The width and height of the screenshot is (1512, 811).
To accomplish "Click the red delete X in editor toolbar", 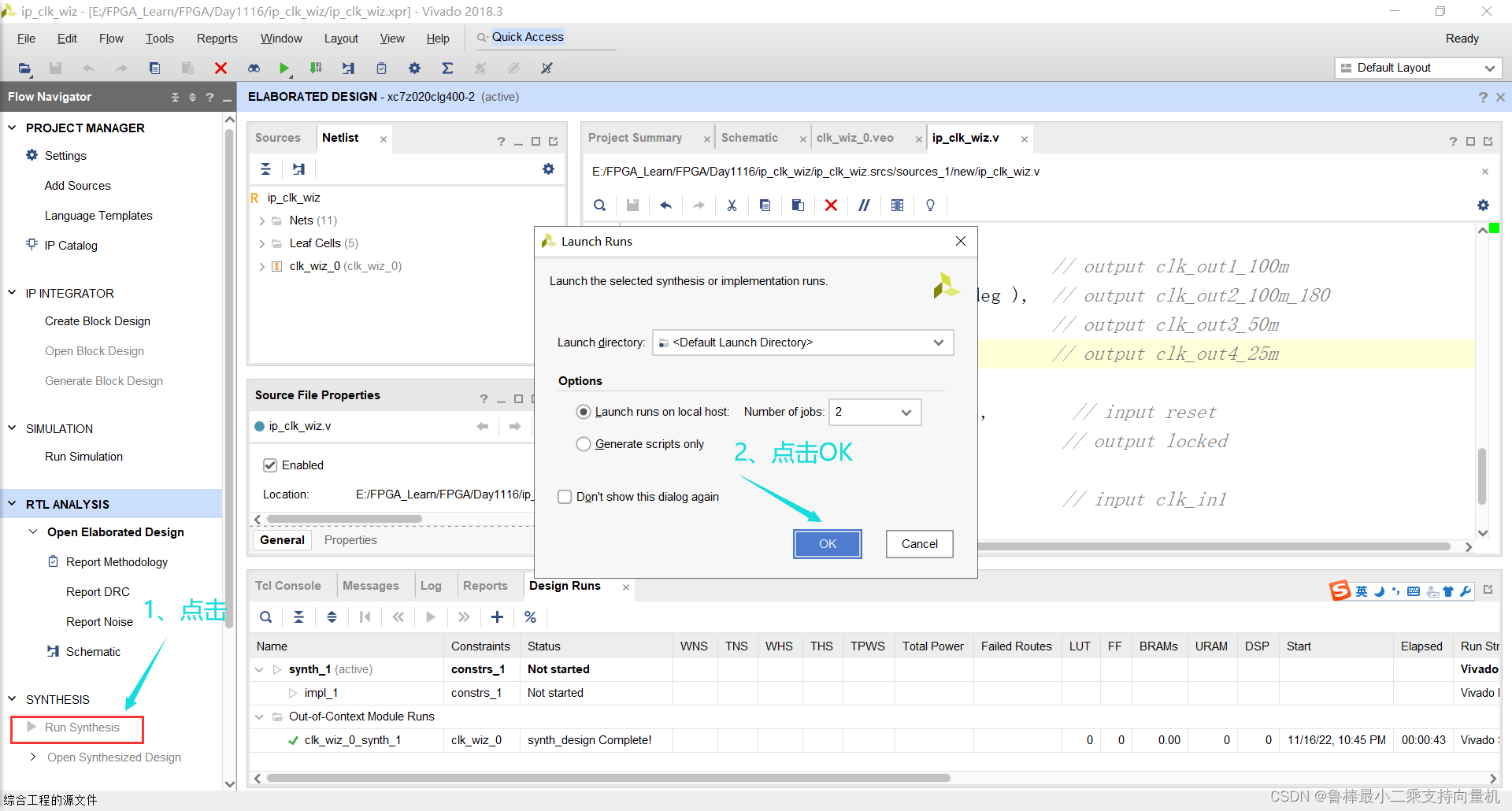I will (831, 206).
